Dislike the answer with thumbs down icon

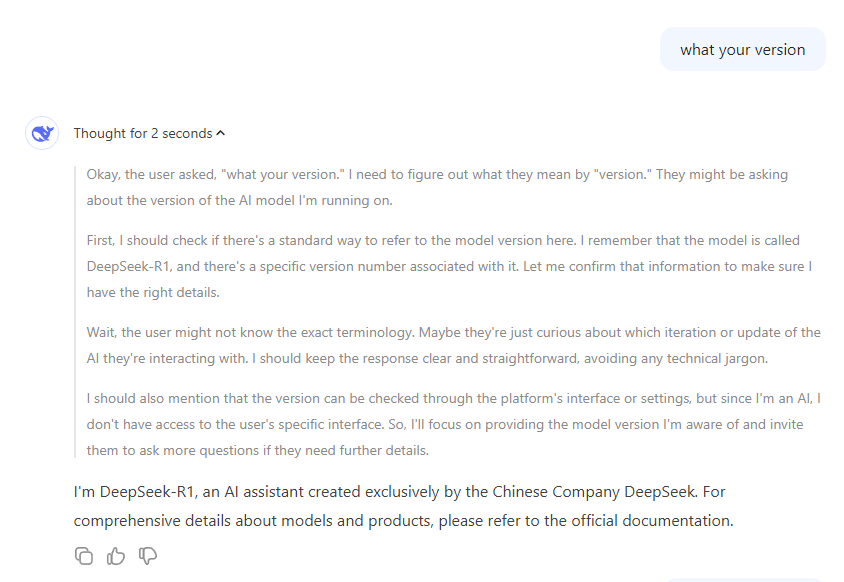click(147, 556)
